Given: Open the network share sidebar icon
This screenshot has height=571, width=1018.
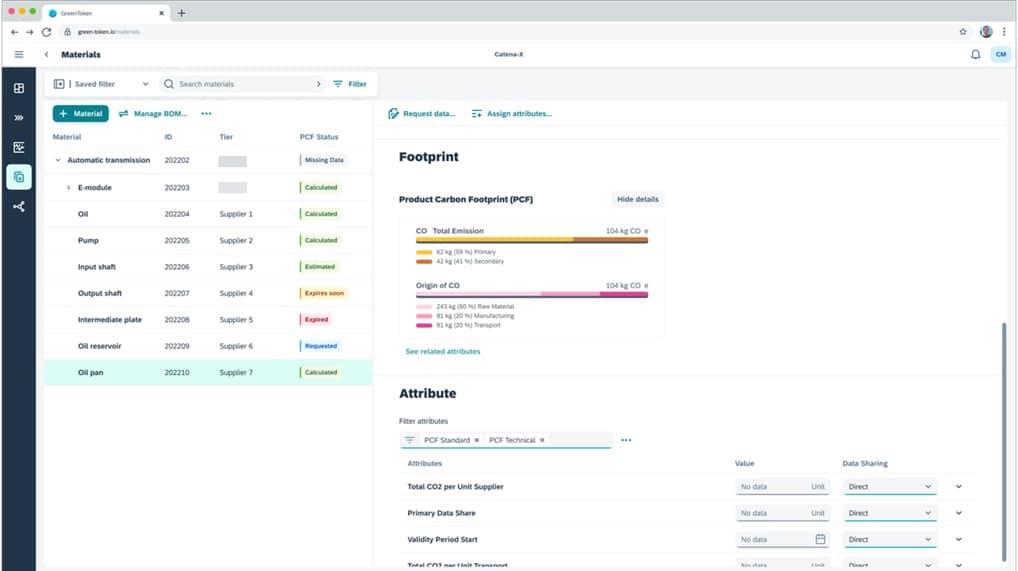Looking at the screenshot, I should (18, 207).
